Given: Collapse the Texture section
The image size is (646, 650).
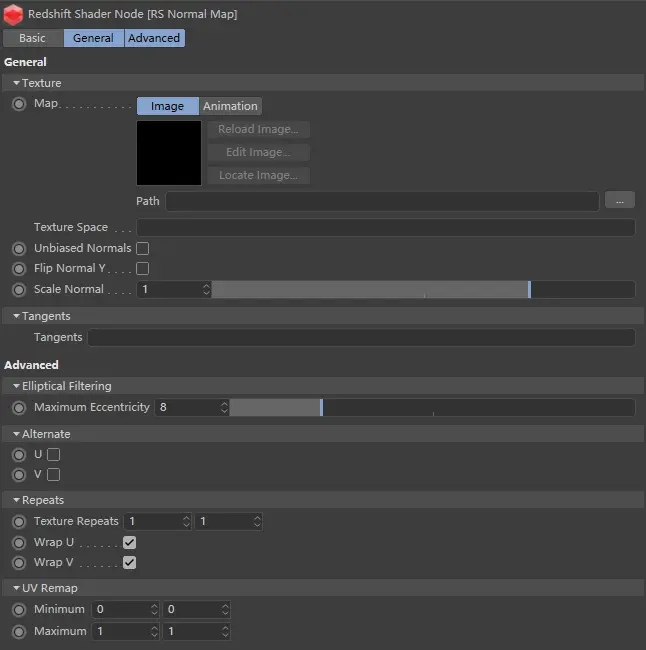Looking at the screenshot, I should [x=16, y=83].
